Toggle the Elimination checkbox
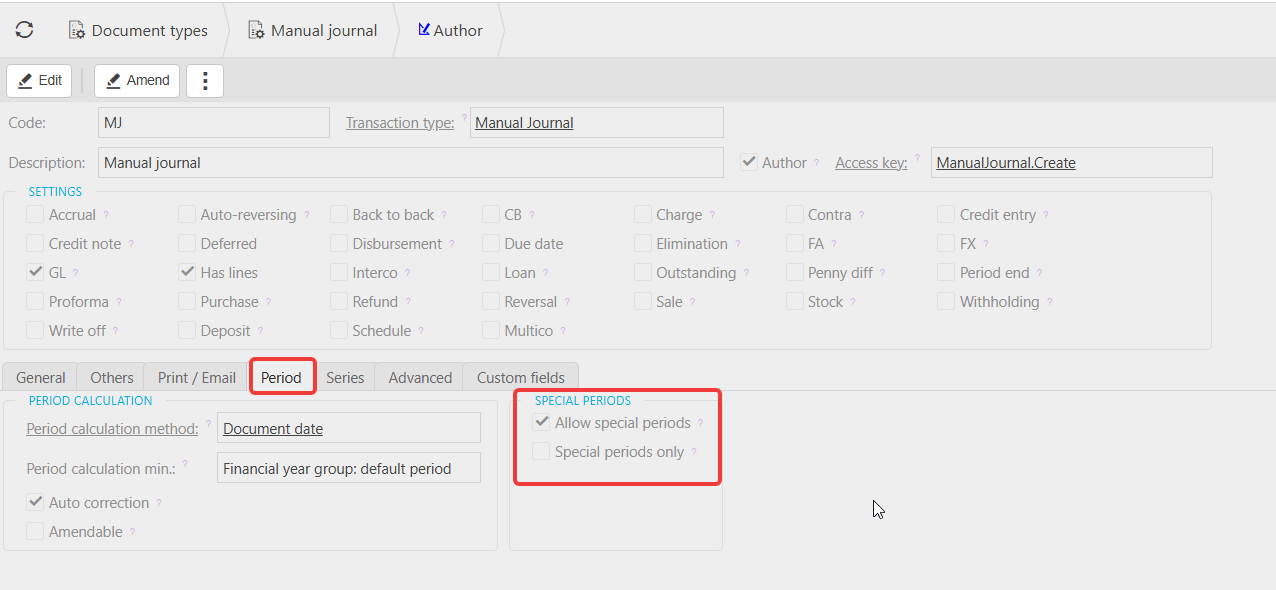Viewport: 1276px width, 590px height. click(643, 243)
